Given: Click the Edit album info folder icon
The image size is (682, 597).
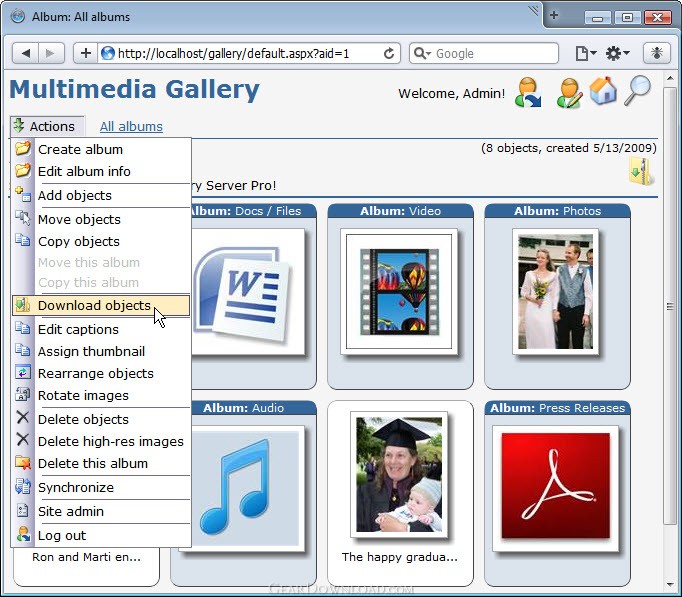Looking at the screenshot, I should 23,170.
